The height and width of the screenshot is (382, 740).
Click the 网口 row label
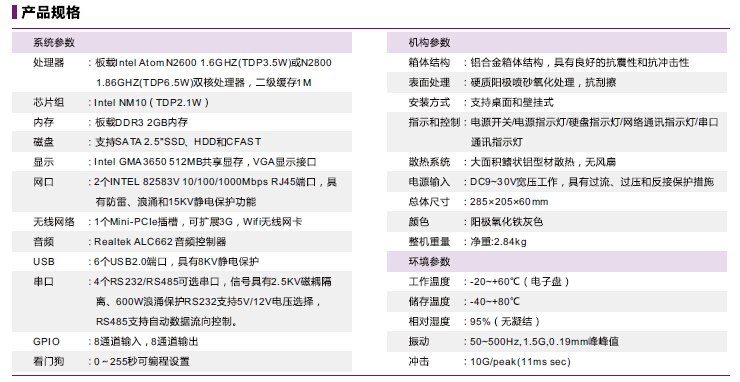point(43,182)
